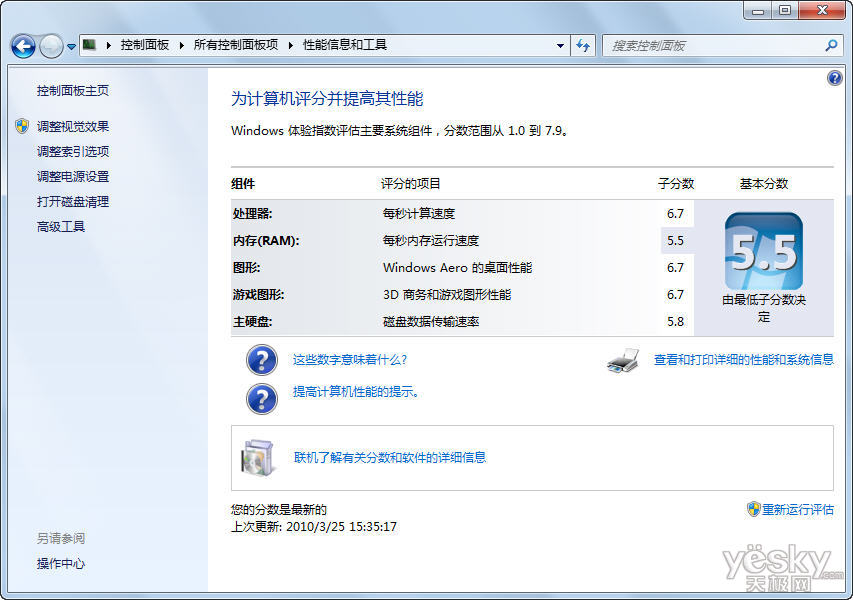This screenshot has width=853, height=600.
Task: Select the 处理器 component label
Action: pyautogui.click(x=252, y=214)
